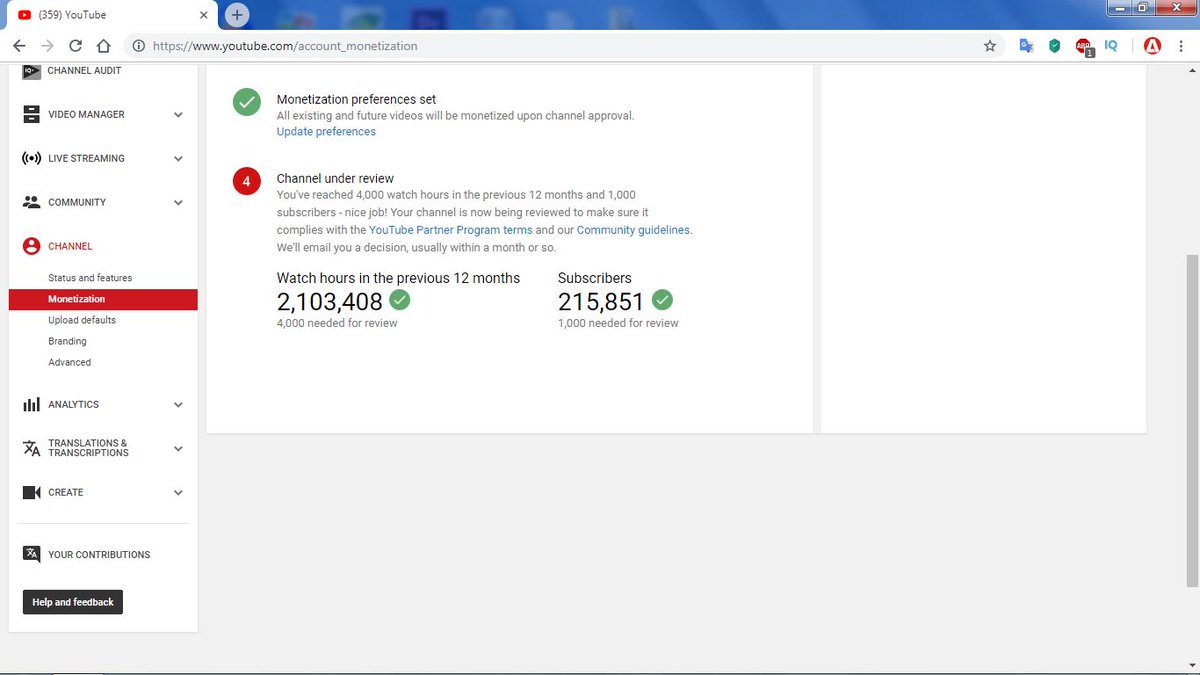The image size is (1200, 675).
Task: Click Update preferences link
Action: pyautogui.click(x=326, y=131)
